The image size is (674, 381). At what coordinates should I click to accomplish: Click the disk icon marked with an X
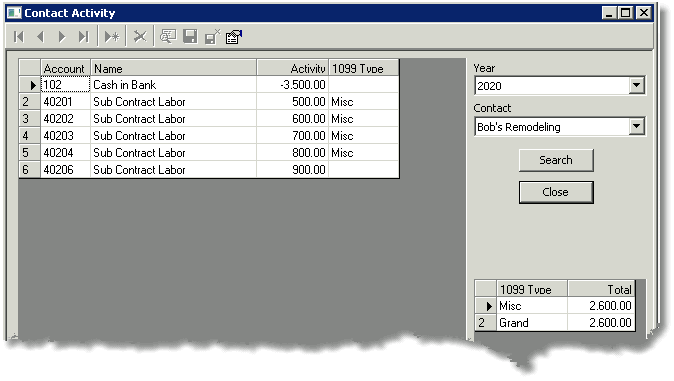[212, 37]
